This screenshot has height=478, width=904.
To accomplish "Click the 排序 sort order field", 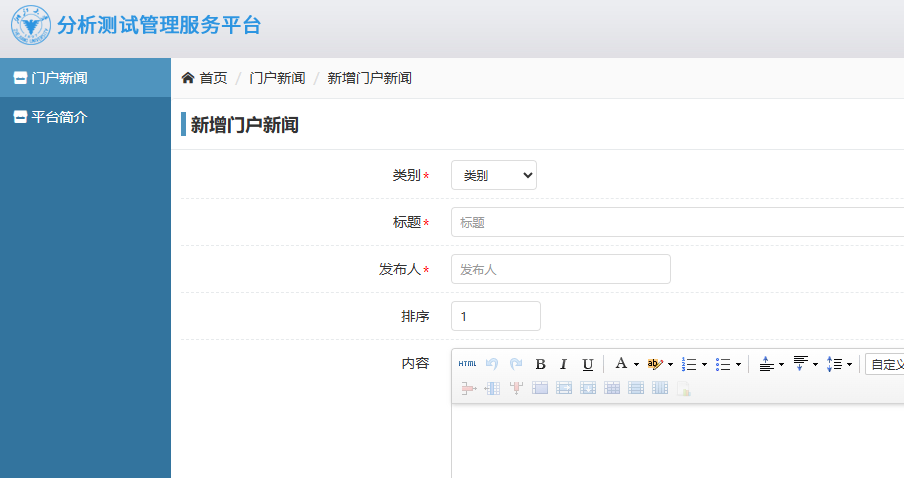I will tap(496, 316).
